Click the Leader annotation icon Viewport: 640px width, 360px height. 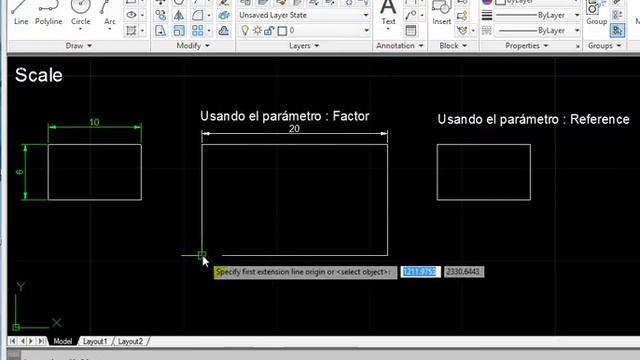coord(410,15)
